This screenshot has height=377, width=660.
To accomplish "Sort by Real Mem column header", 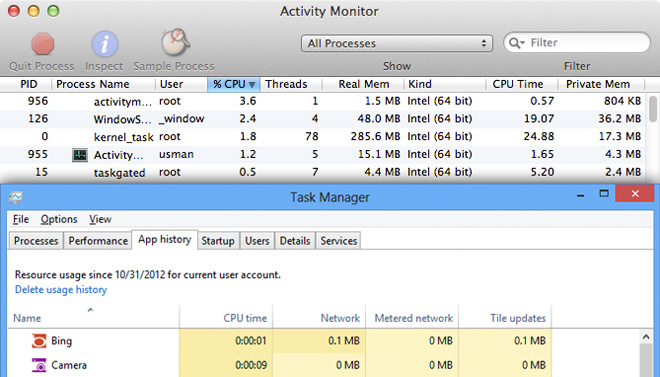I will point(363,84).
